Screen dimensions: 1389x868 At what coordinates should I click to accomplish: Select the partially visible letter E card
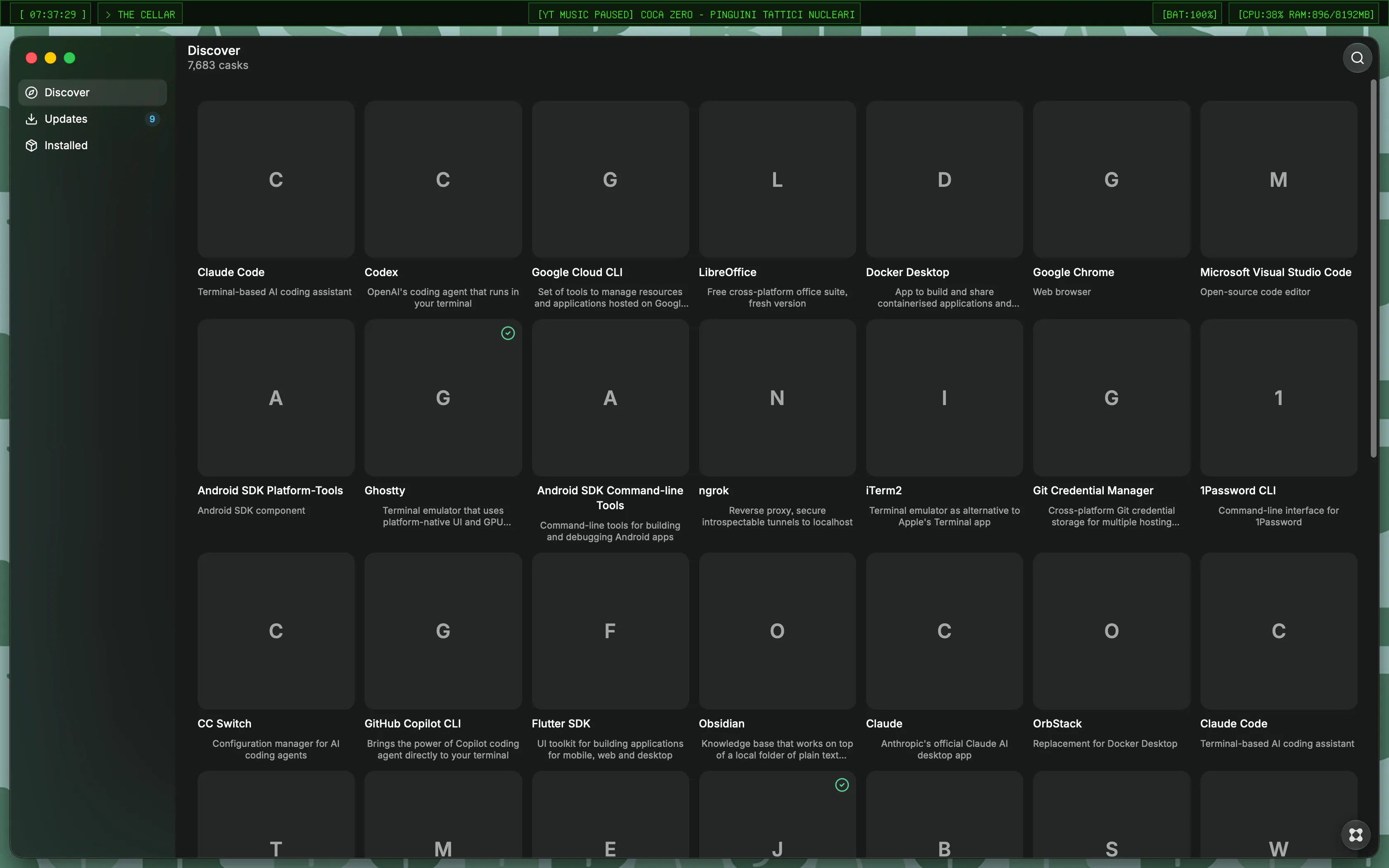[610, 815]
